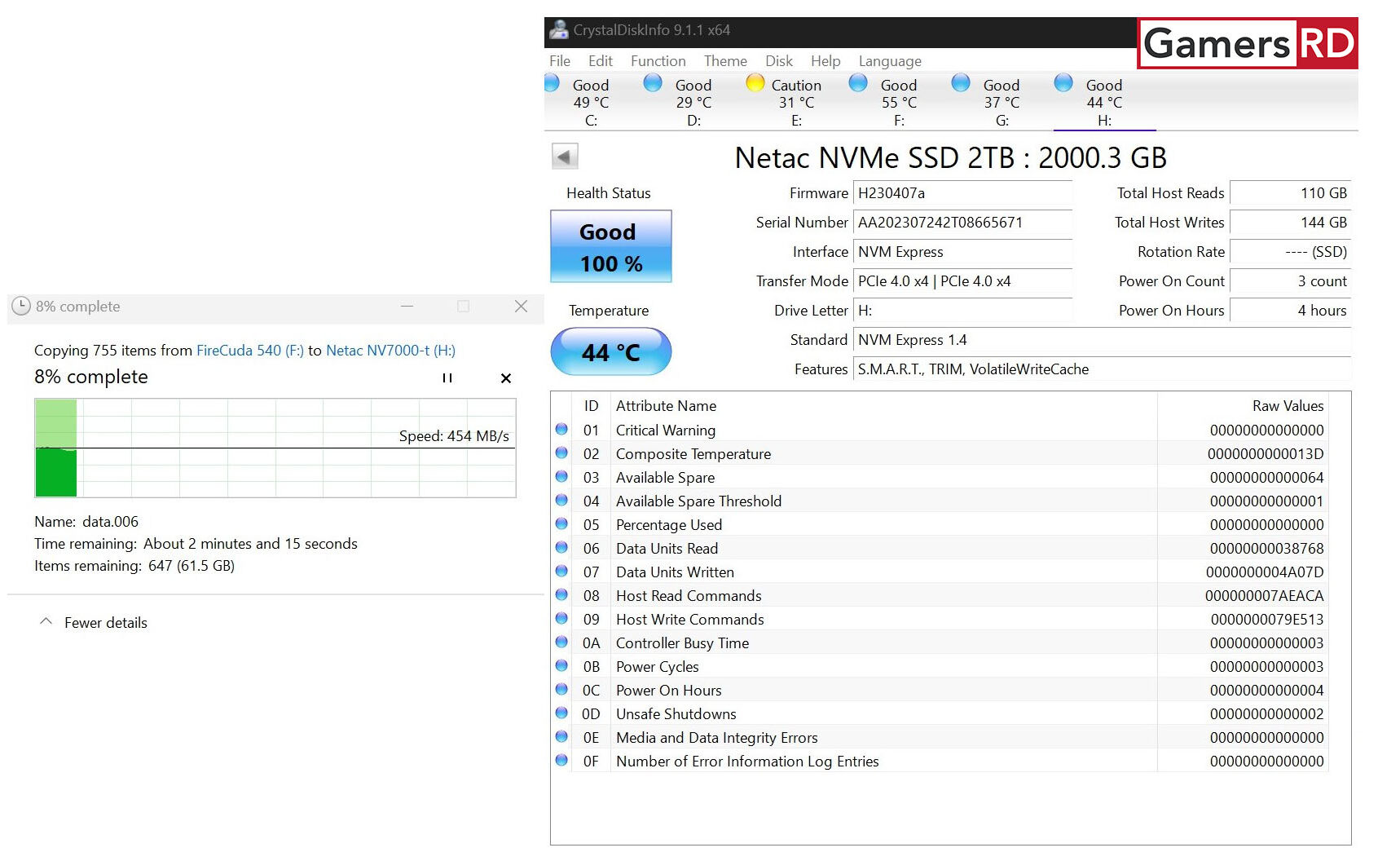Click status dot for Available Spare row

coord(561,476)
